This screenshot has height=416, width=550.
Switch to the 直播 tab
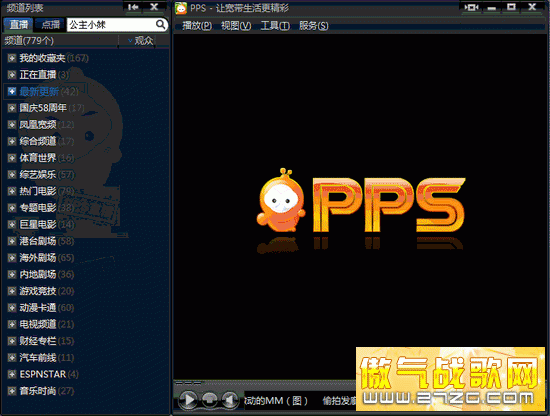point(18,25)
